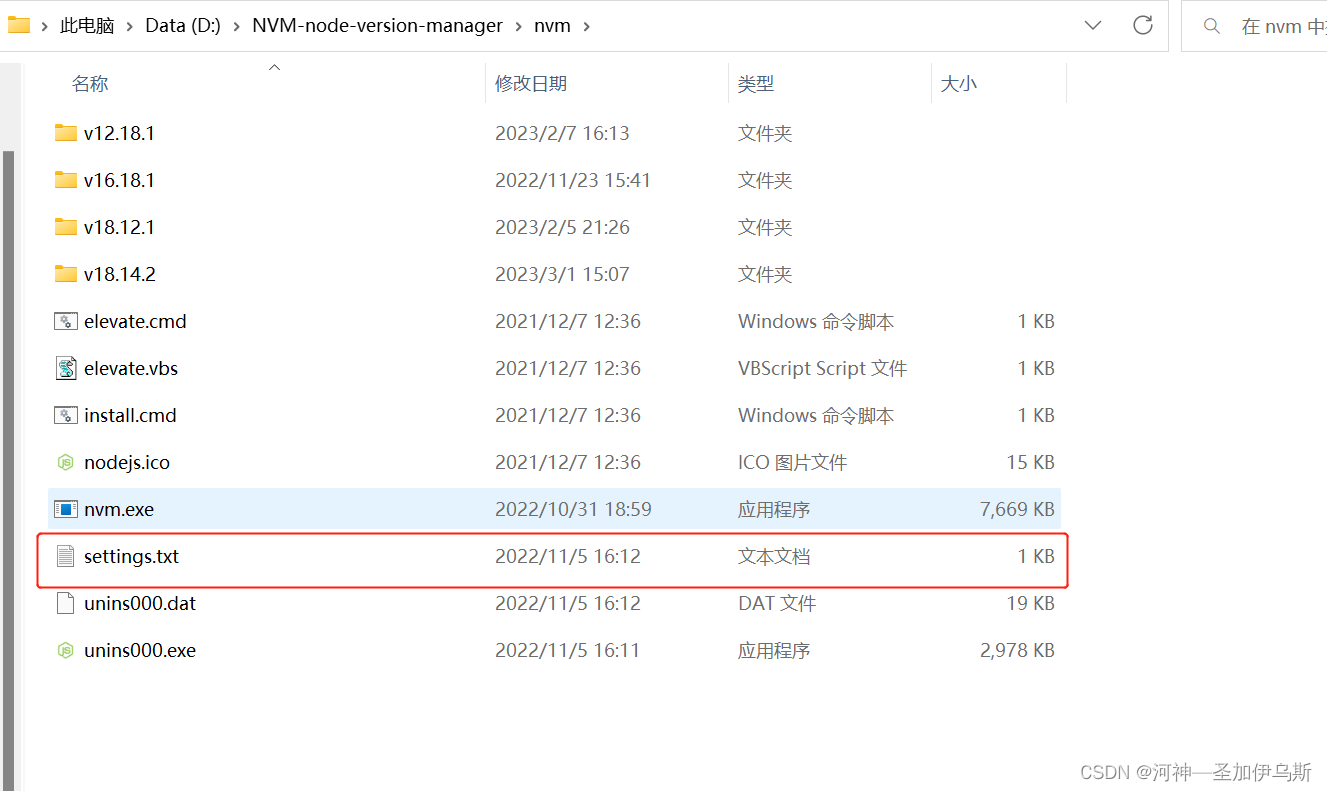Click the search magnifier icon
Image resolution: width=1327 pixels, height=791 pixels.
click(x=1212, y=26)
